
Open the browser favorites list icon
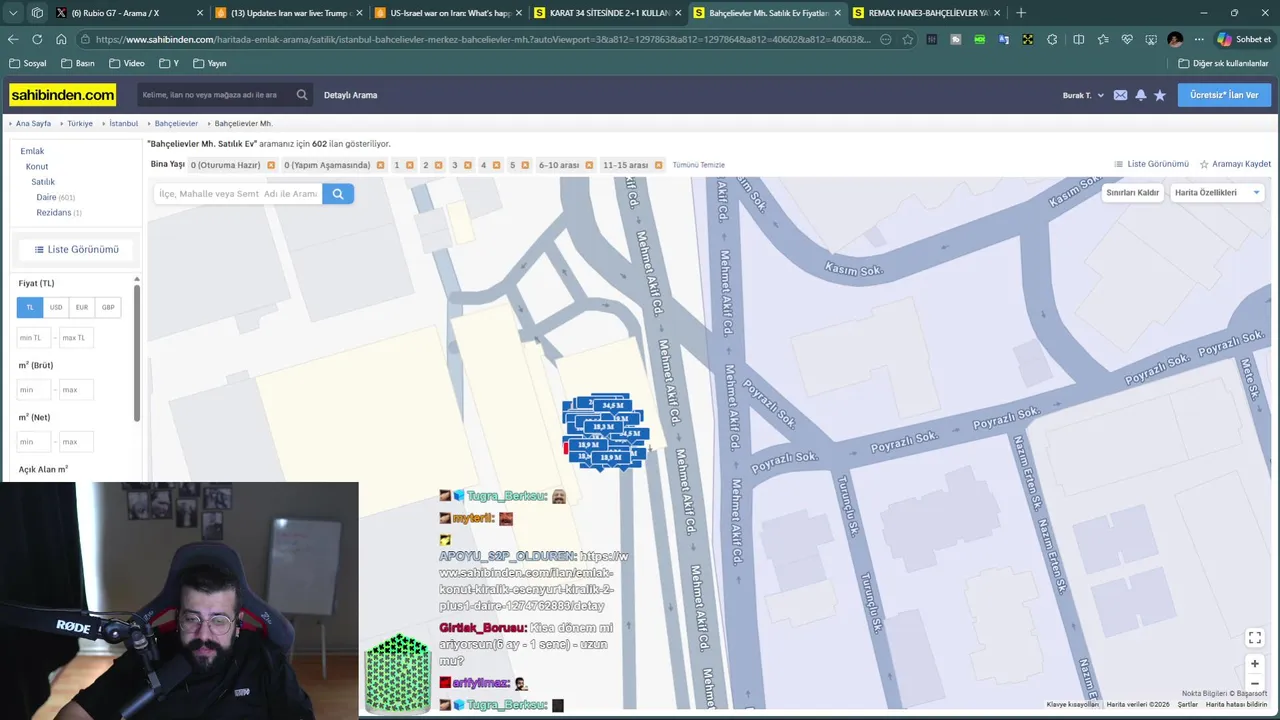(1103, 39)
